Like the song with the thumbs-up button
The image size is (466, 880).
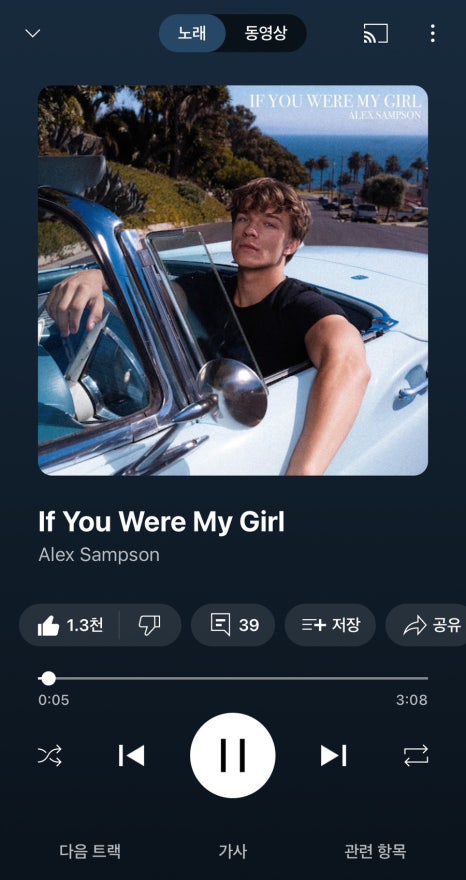(x=70, y=625)
